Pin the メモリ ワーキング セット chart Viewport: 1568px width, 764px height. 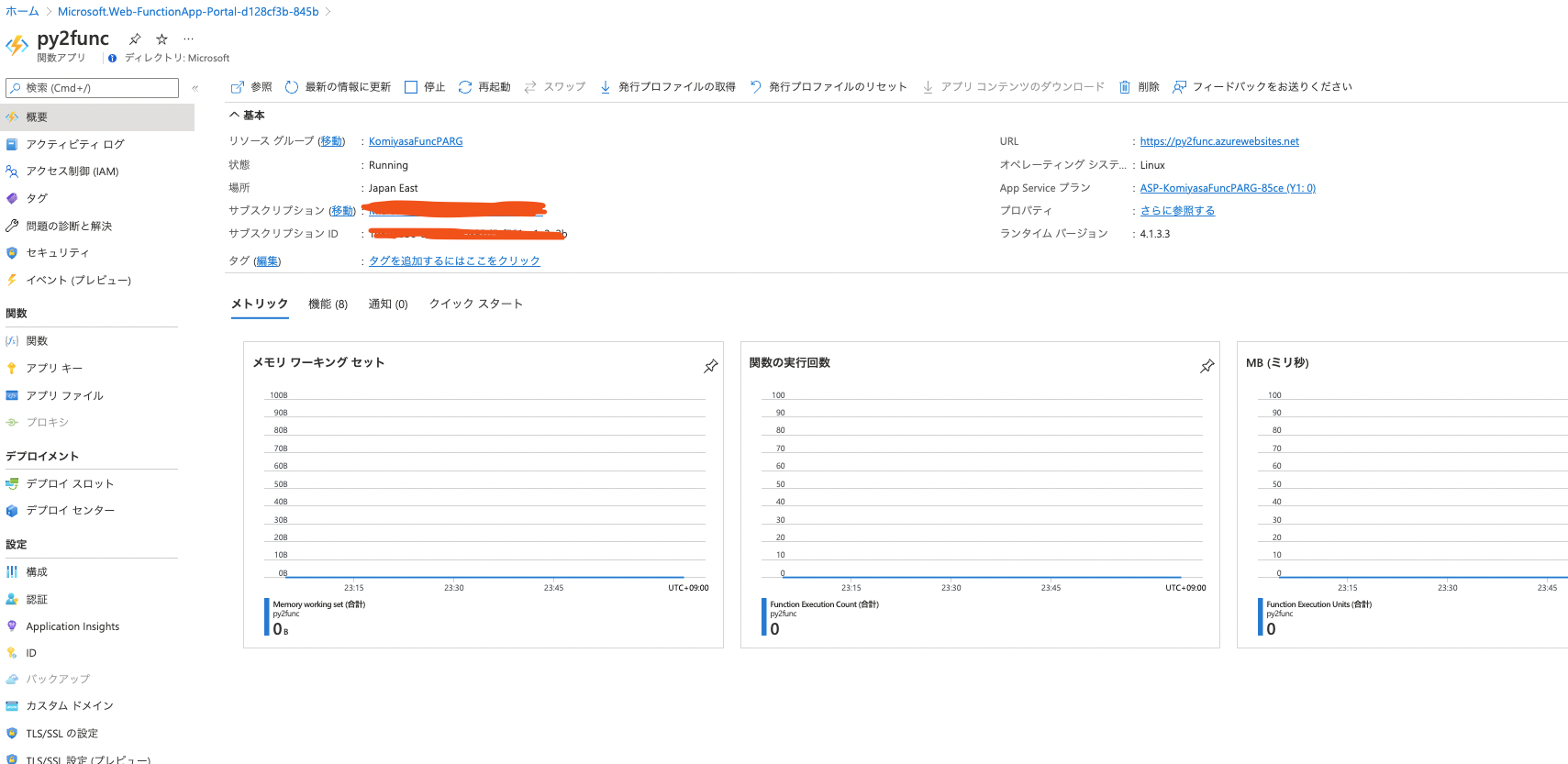tap(710, 366)
